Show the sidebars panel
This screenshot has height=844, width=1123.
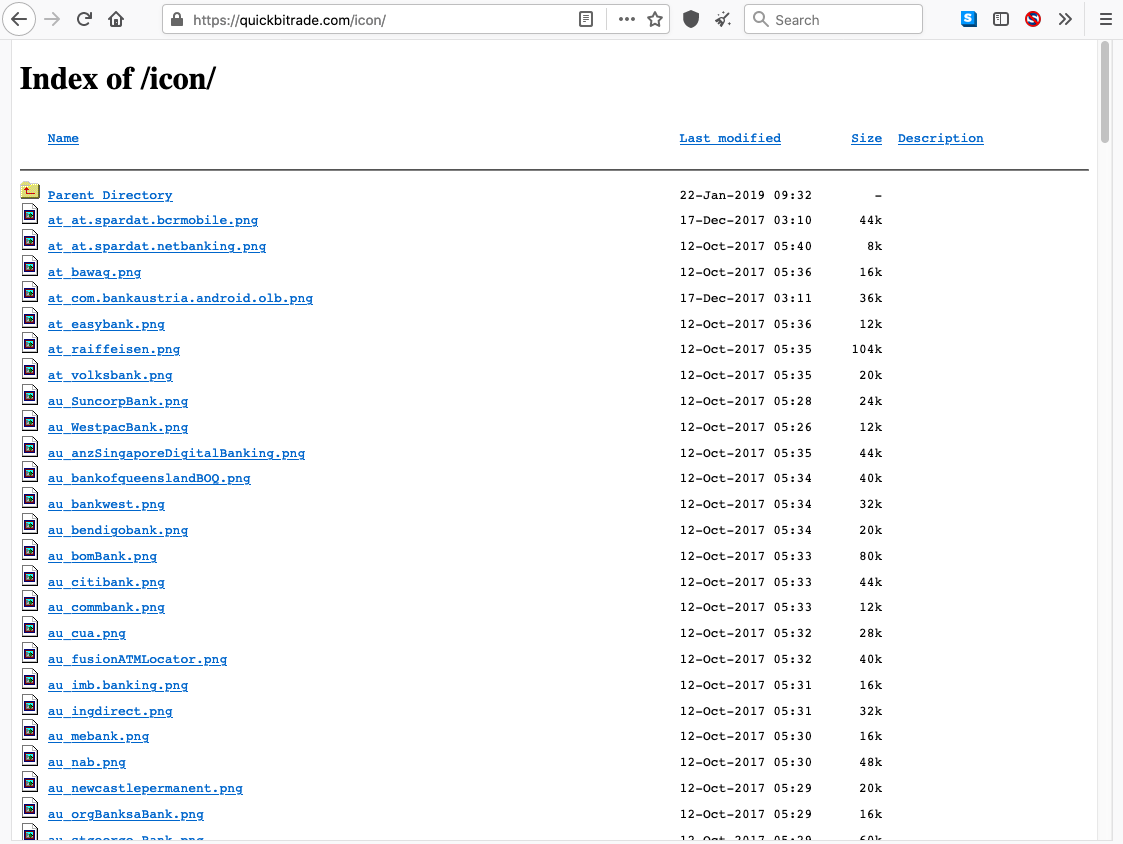point(1001,19)
